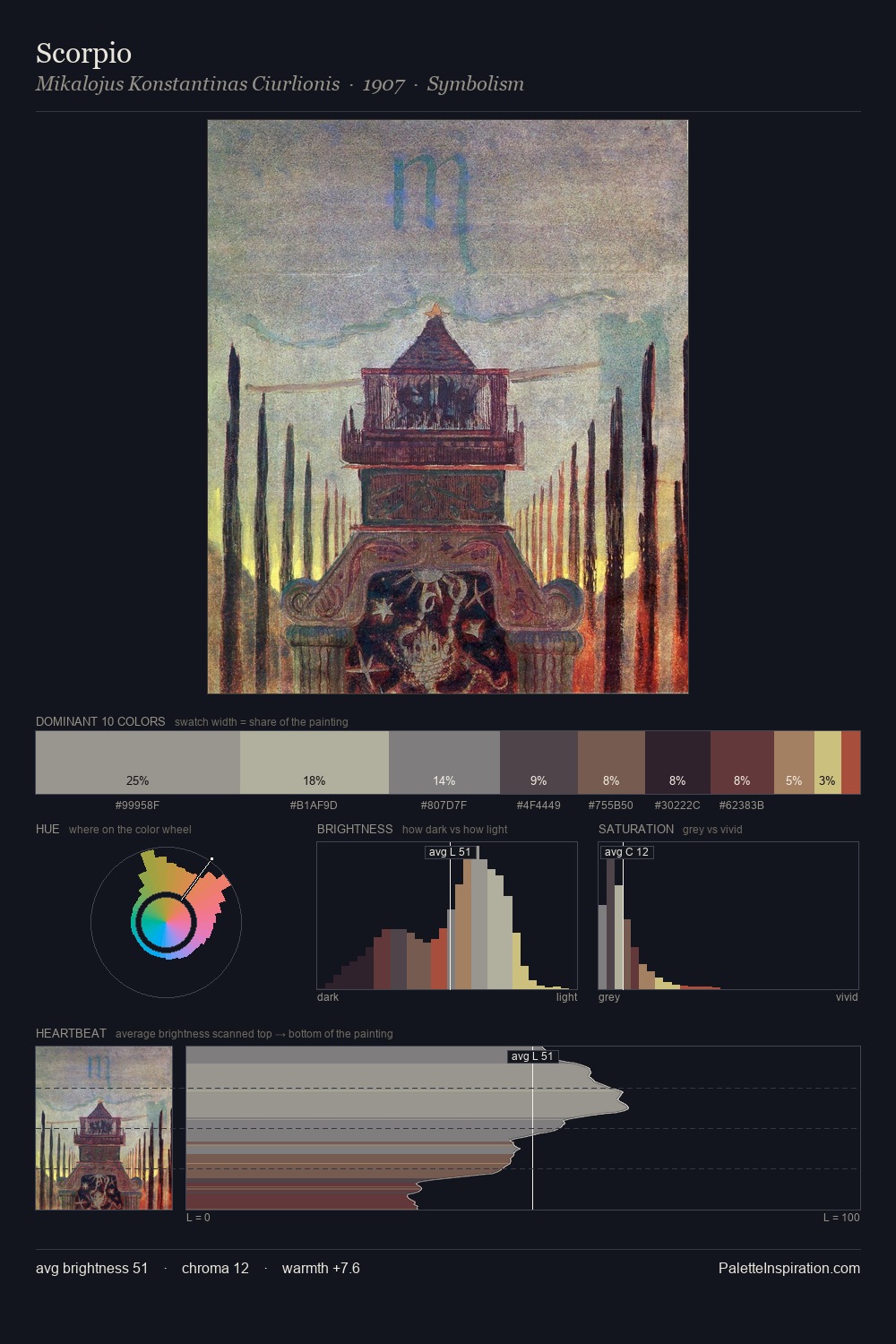Click the hex code #B1AF9D label
The height and width of the screenshot is (1344, 896).
click(314, 806)
